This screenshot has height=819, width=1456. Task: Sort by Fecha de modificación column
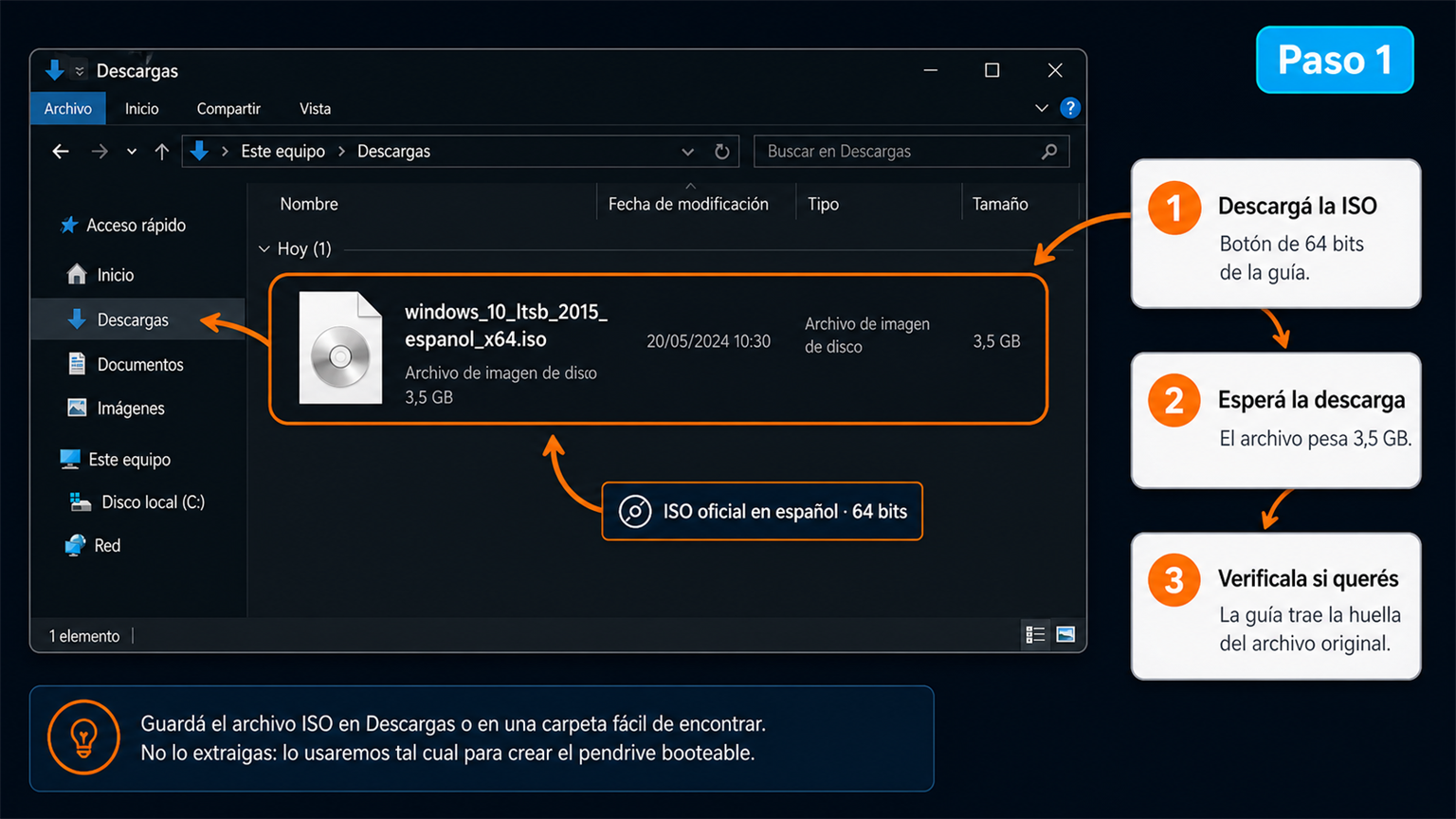[688, 204]
